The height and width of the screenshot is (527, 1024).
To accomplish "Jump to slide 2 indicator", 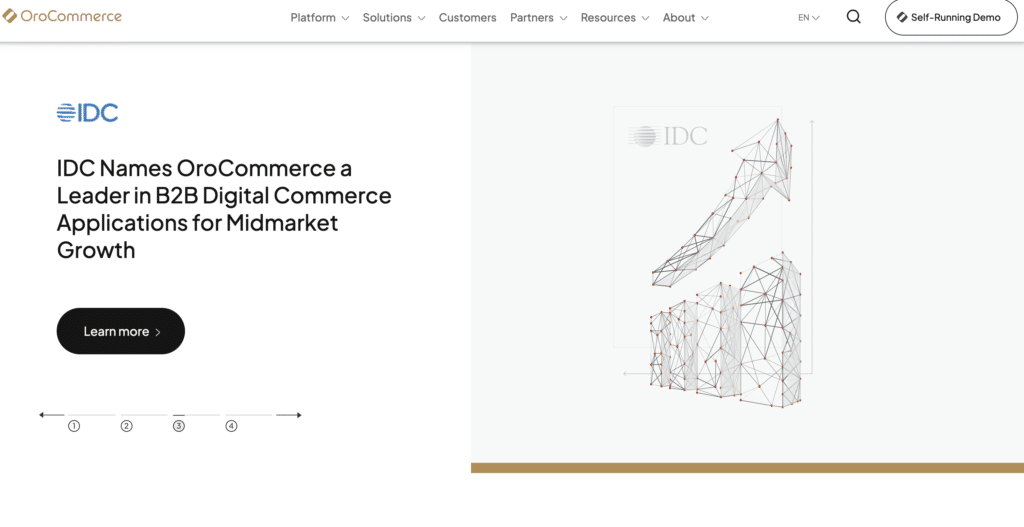I will [x=127, y=426].
